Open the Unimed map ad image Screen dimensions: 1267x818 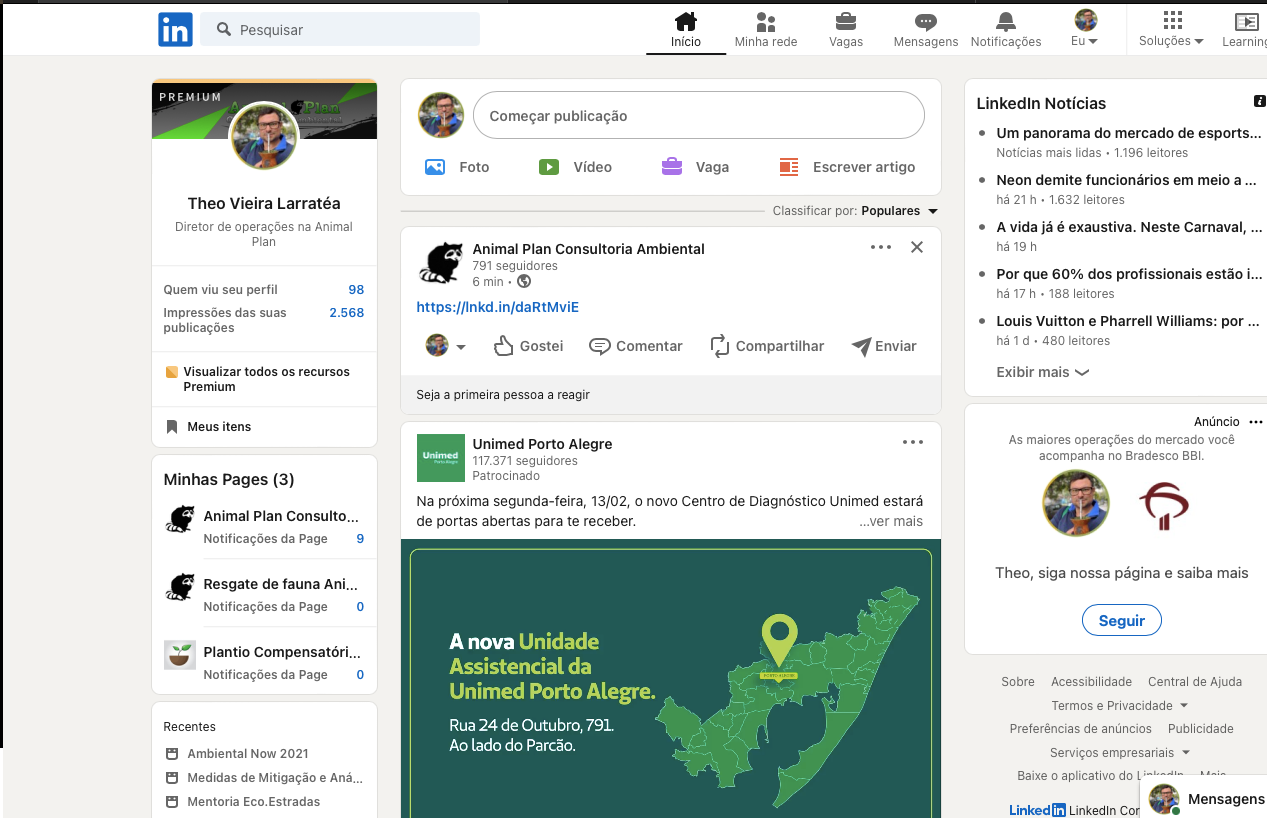pos(671,679)
